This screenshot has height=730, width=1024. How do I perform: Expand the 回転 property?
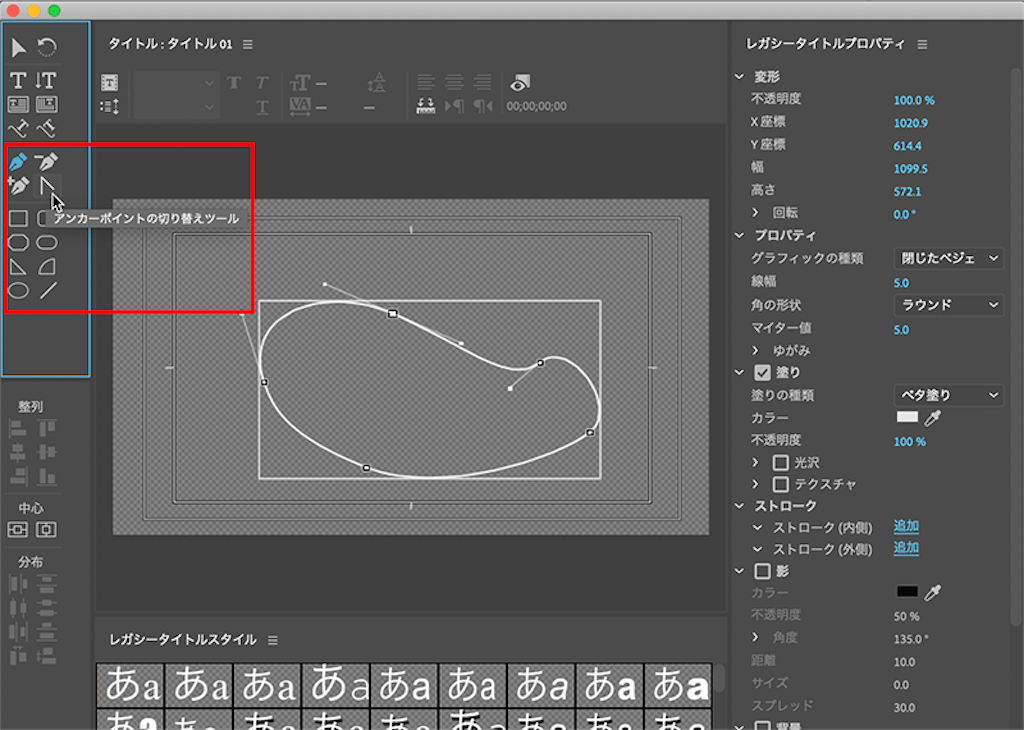click(756, 212)
